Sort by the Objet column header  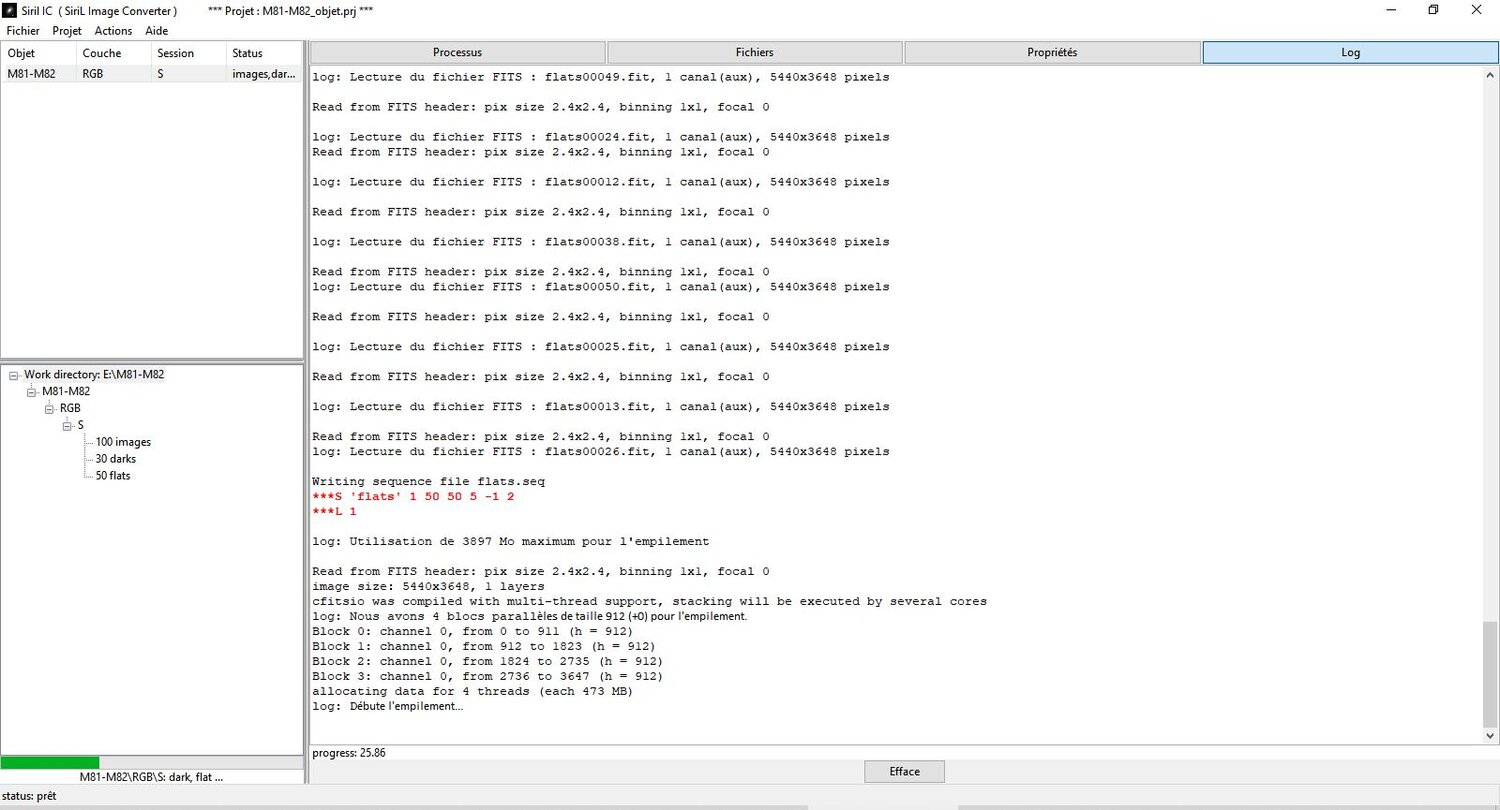click(x=38, y=53)
